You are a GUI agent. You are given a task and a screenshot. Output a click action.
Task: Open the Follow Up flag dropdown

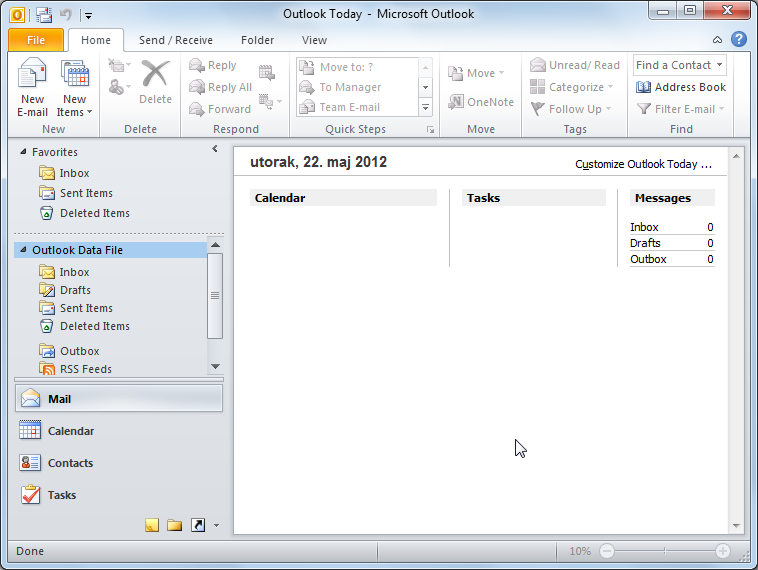click(571, 109)
